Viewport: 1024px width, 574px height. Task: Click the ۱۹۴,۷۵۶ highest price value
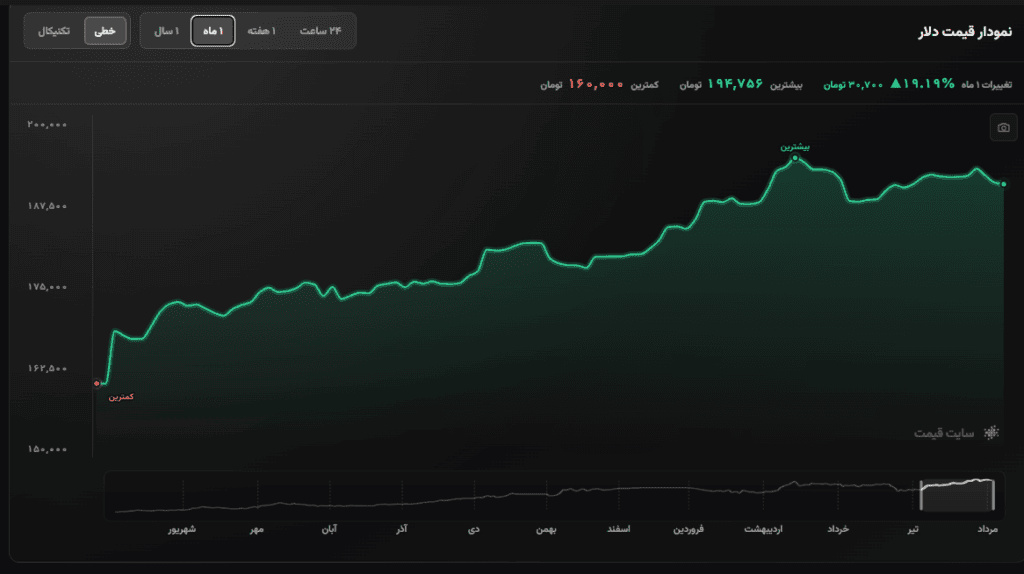(x=735, y=84)
